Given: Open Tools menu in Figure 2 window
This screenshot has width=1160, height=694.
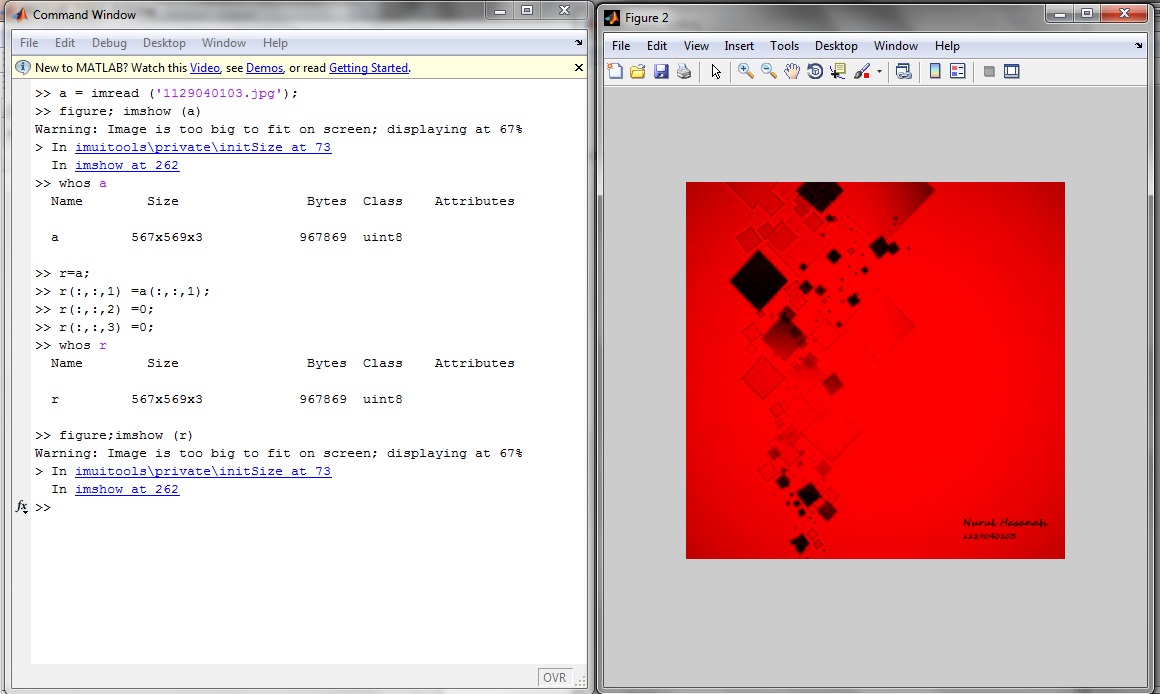Looking at the screenshot, I should click(x=784, y=46).
